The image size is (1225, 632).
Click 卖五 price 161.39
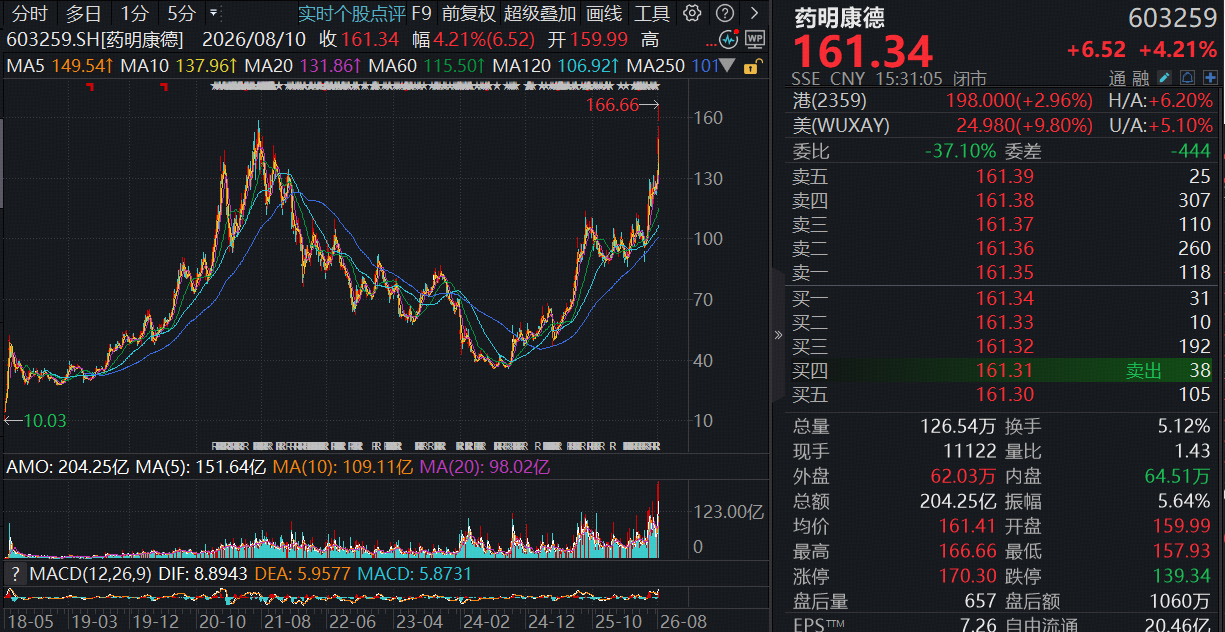click(1005, 177)
